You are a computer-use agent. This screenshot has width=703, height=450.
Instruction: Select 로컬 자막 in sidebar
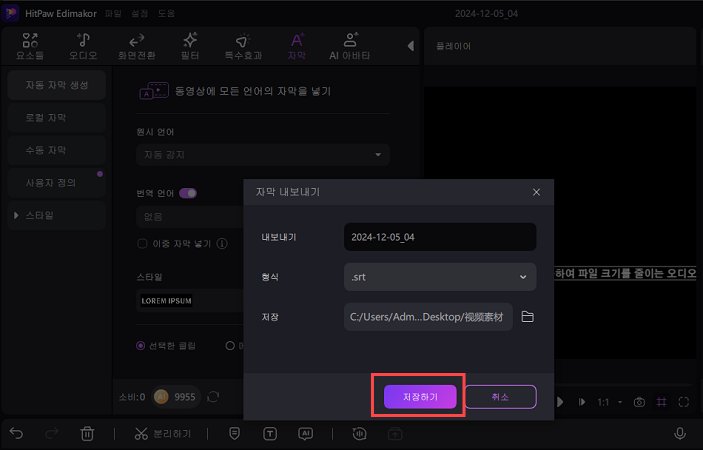(x=56, y=118)
